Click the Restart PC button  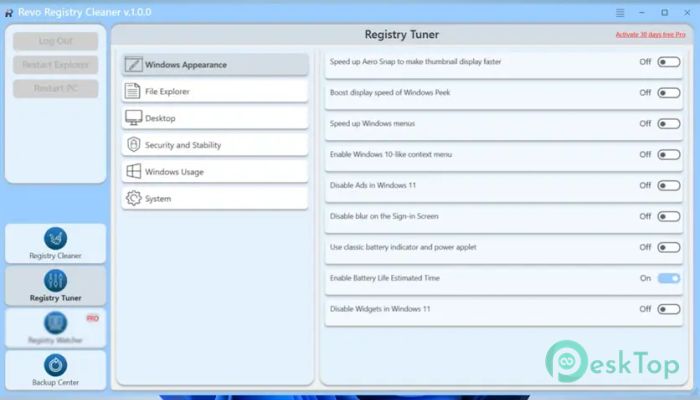pos(55,88)
